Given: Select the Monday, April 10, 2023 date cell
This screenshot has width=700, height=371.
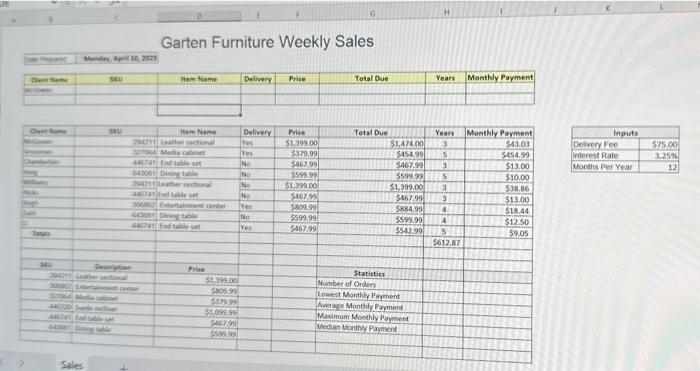Looking at the screenshot, I should [117, 58].
